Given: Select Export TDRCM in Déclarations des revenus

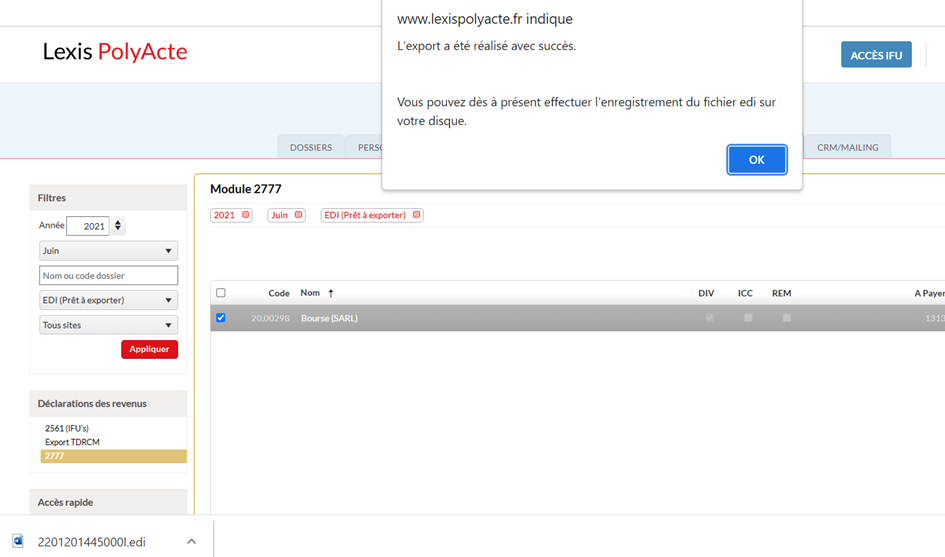Looking at the screenshot, I should tap(72, 442).
